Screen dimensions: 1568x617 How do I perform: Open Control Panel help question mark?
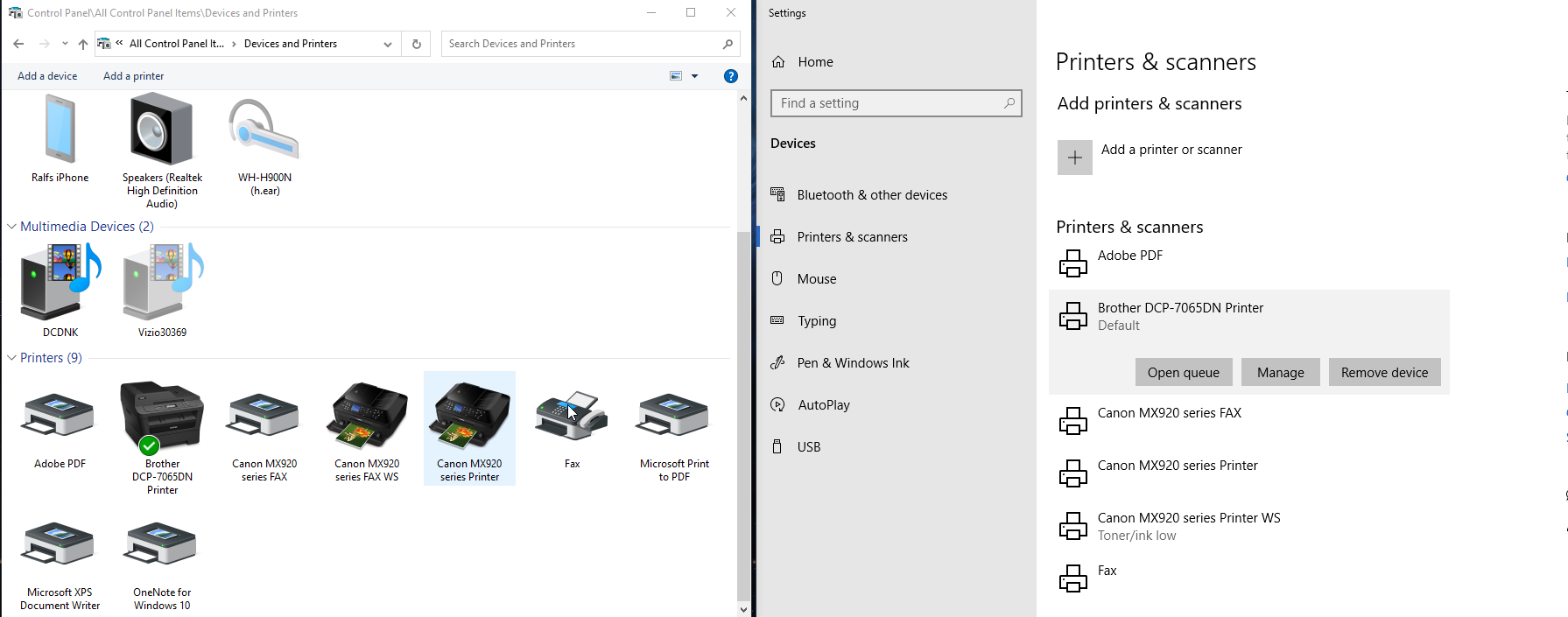pos(731,76)
